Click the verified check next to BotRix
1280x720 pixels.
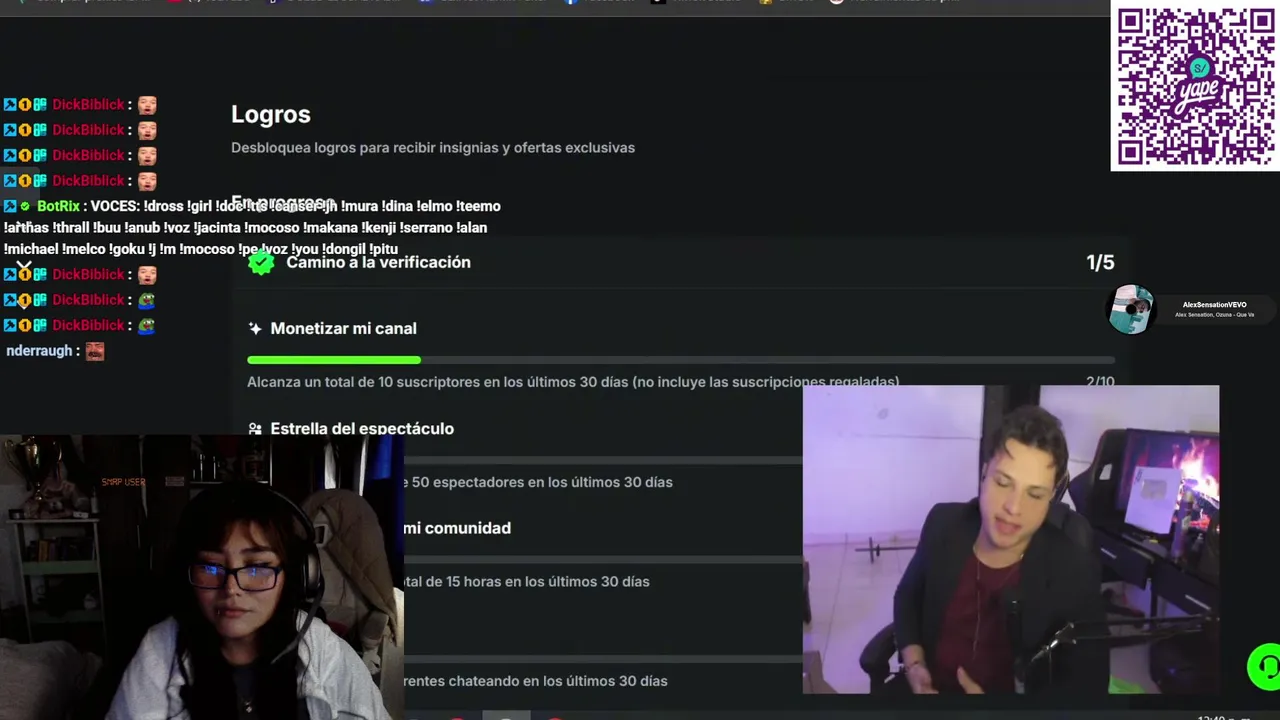point(25,206)
